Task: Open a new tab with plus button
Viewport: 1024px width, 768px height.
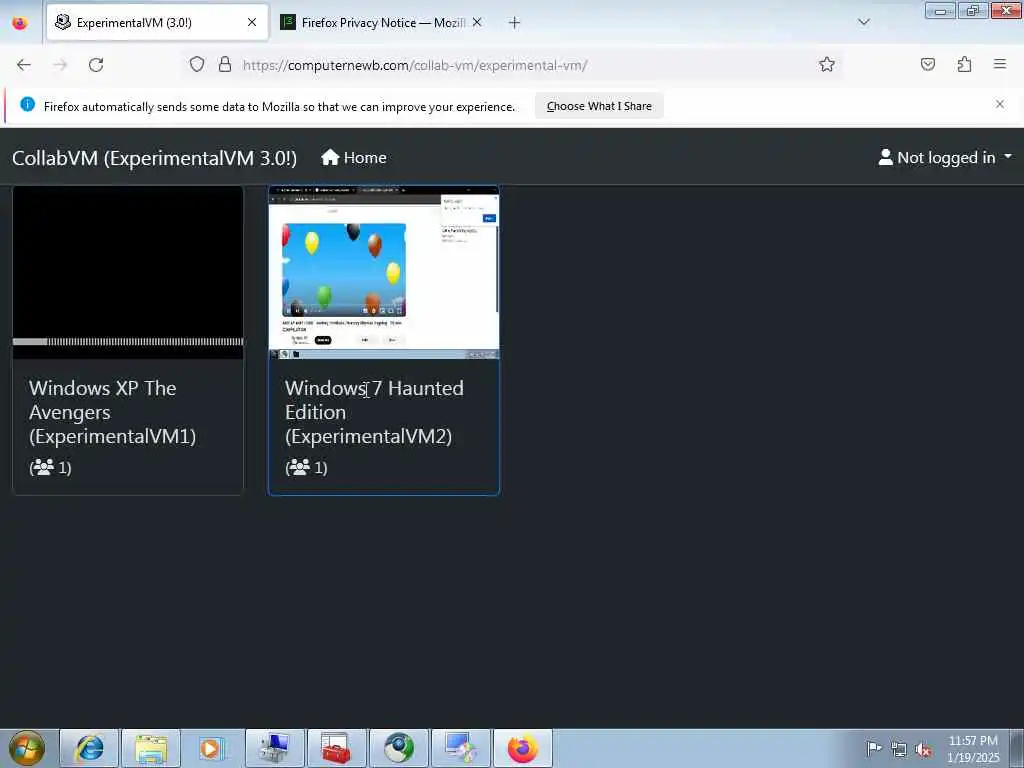Action: 514,22
